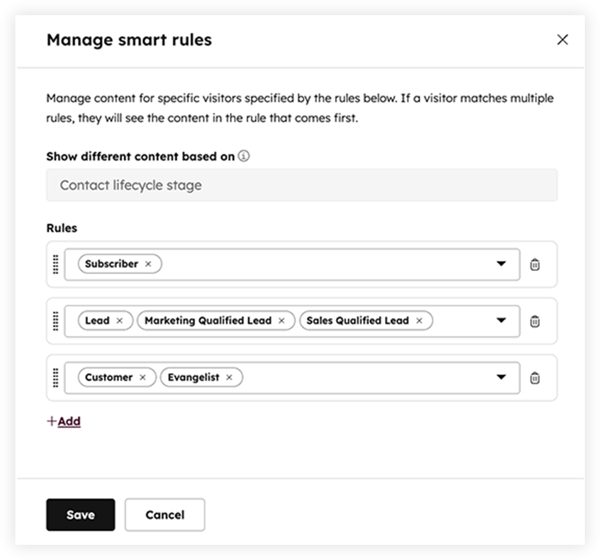Click the Evangelist tag label

pyautogui.click(x=193, y=377)
